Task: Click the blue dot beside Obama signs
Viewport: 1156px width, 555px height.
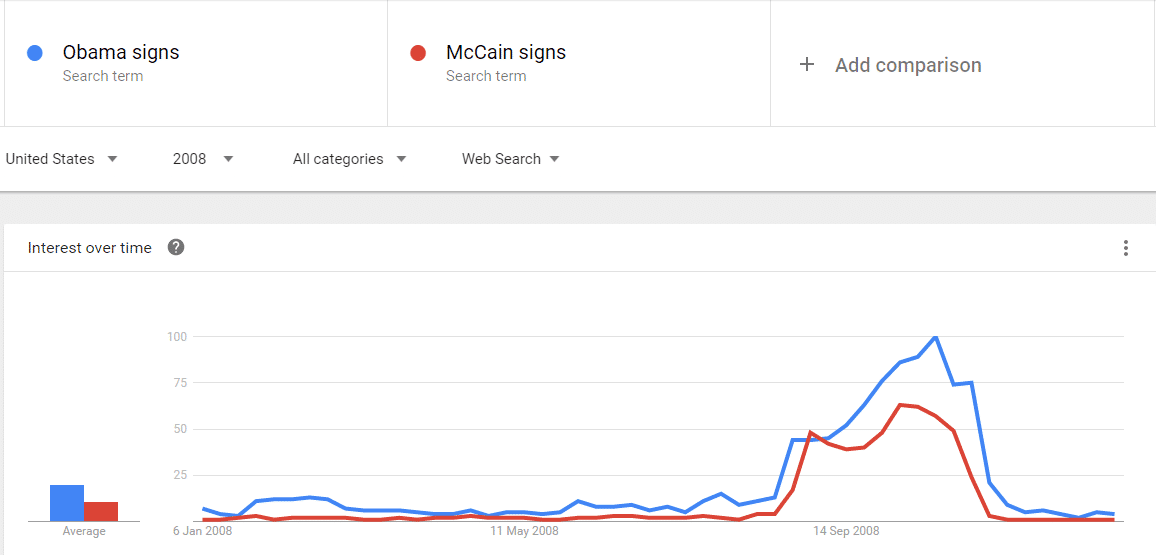Action: [34, 53]
